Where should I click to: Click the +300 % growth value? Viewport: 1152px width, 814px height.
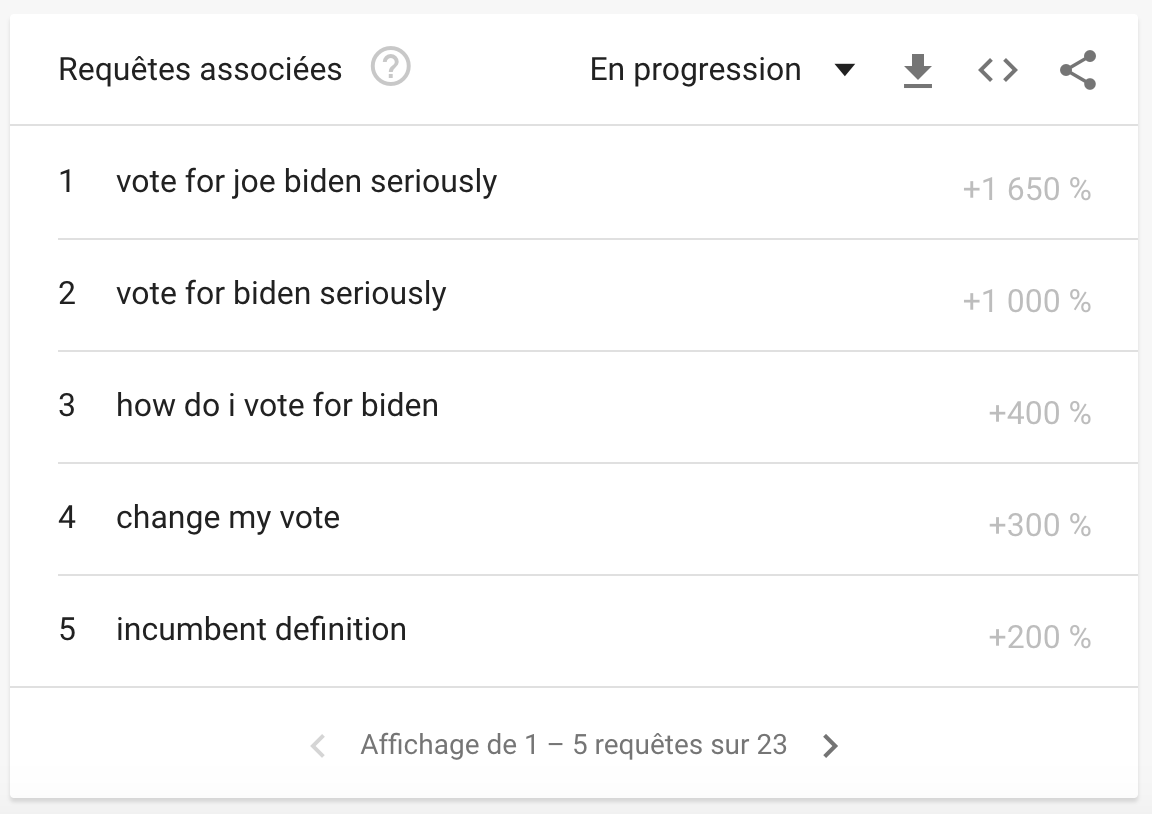click(x=1039, y=525)
